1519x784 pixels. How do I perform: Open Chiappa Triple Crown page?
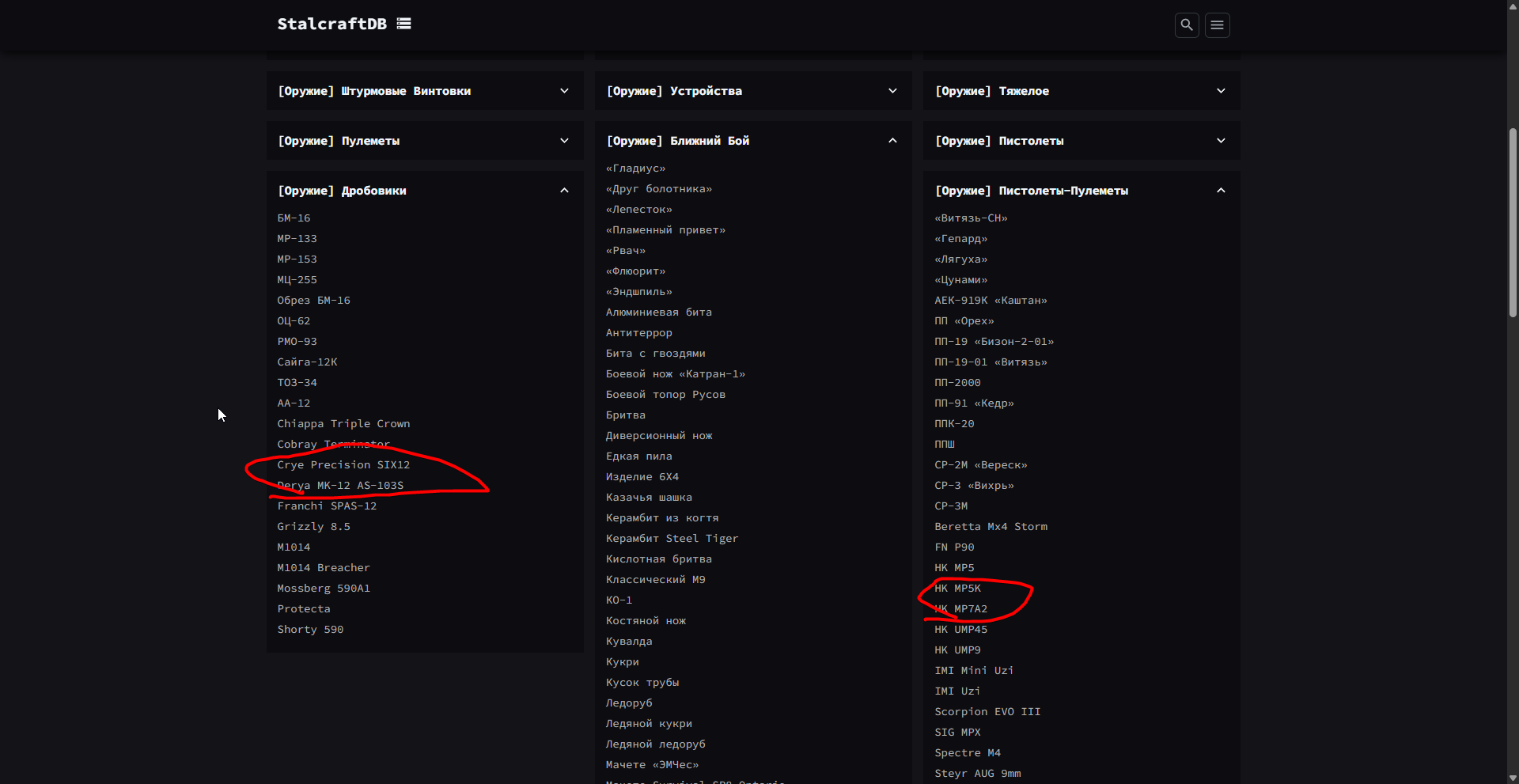(x=343, y=423)
